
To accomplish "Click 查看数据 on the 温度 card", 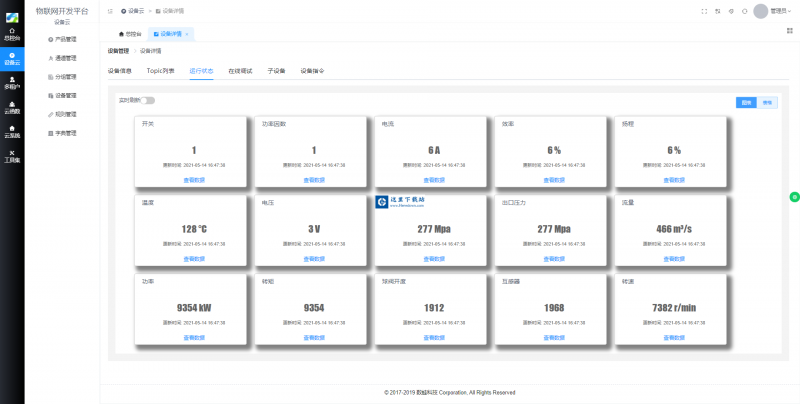I will [194, 258].
